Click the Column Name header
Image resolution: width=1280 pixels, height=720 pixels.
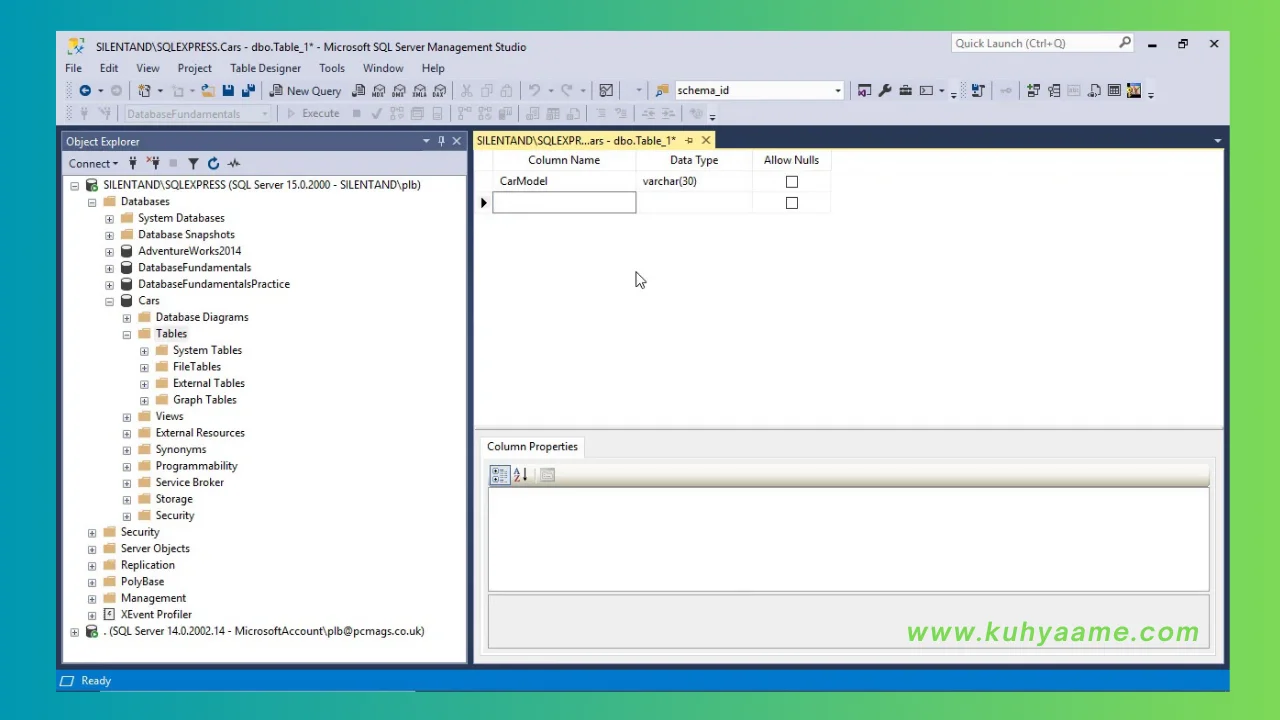(x=564, y=160)
